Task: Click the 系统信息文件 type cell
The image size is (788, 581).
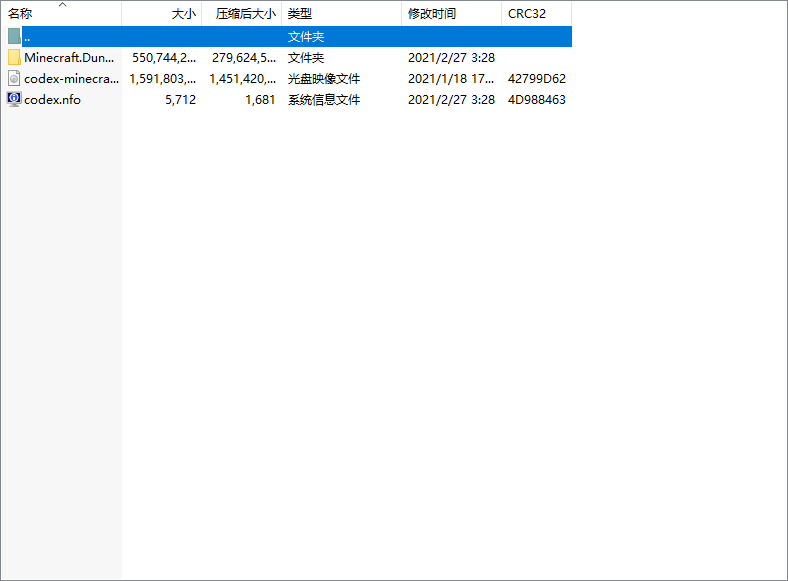Action: point(324,100)
